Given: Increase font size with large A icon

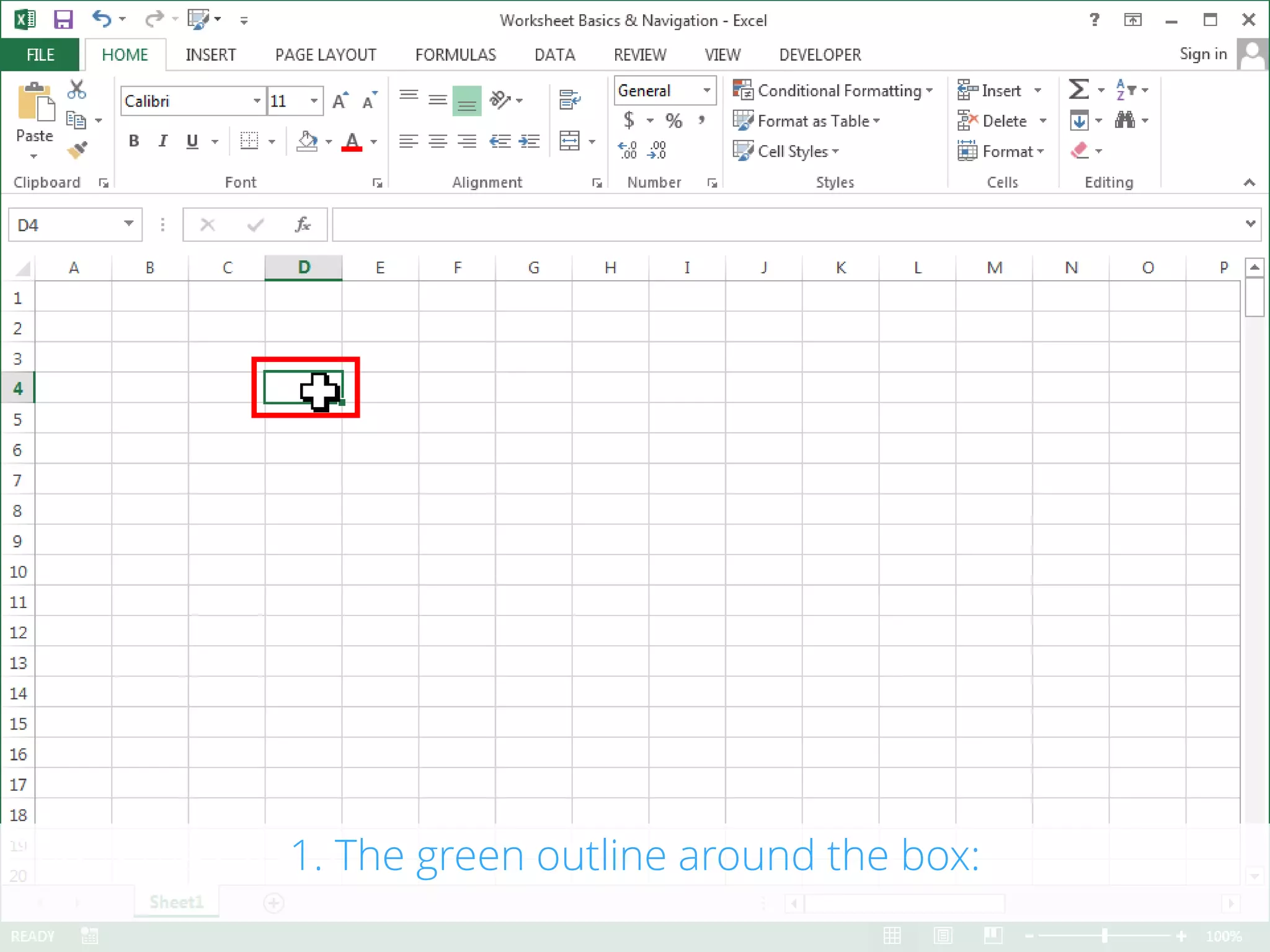Looking at the screenshot, I should pyautogui.click(x=340, y=100).
